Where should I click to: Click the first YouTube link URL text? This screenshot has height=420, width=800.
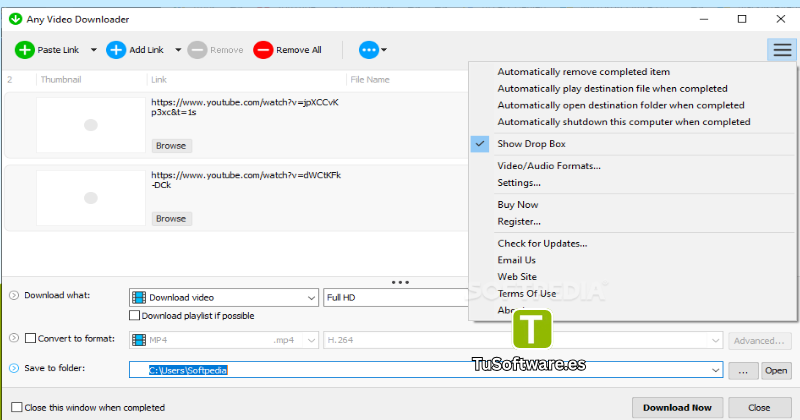[245, 107]
